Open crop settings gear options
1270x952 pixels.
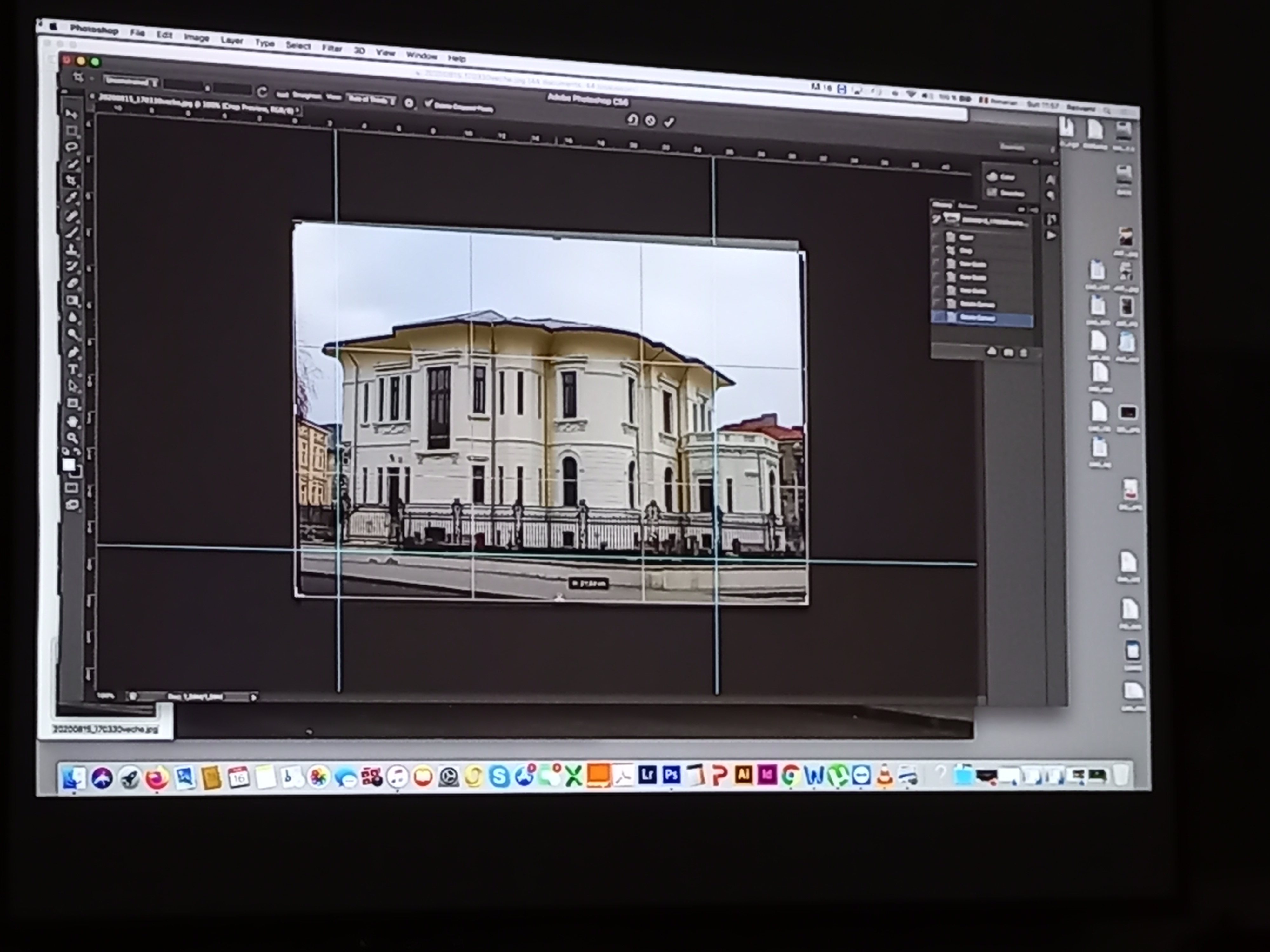(408, 103)
